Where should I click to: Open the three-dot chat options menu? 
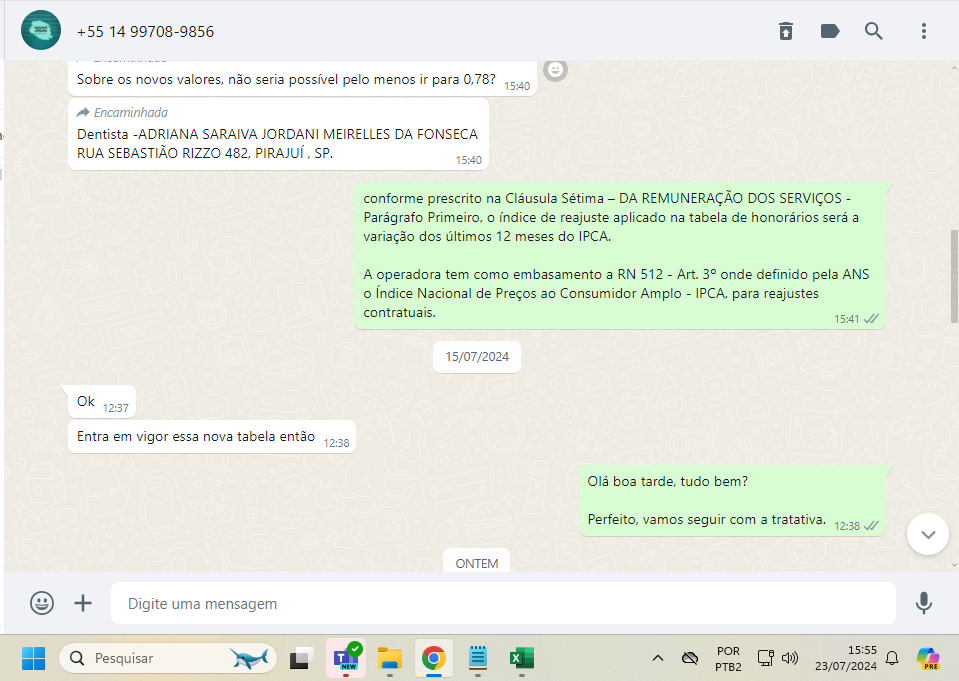click(924, 31)
